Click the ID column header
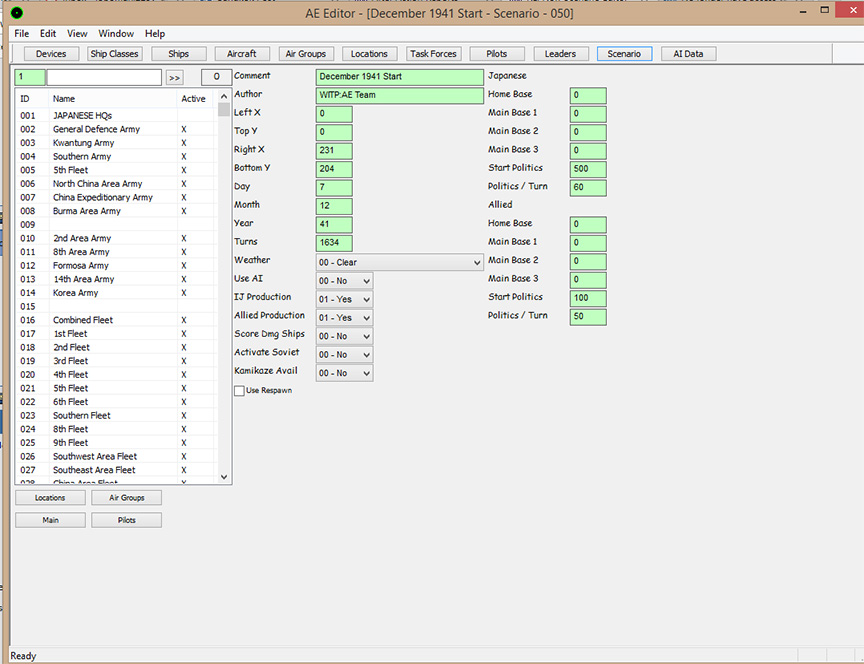864x664 pixels. click(33, 99)
